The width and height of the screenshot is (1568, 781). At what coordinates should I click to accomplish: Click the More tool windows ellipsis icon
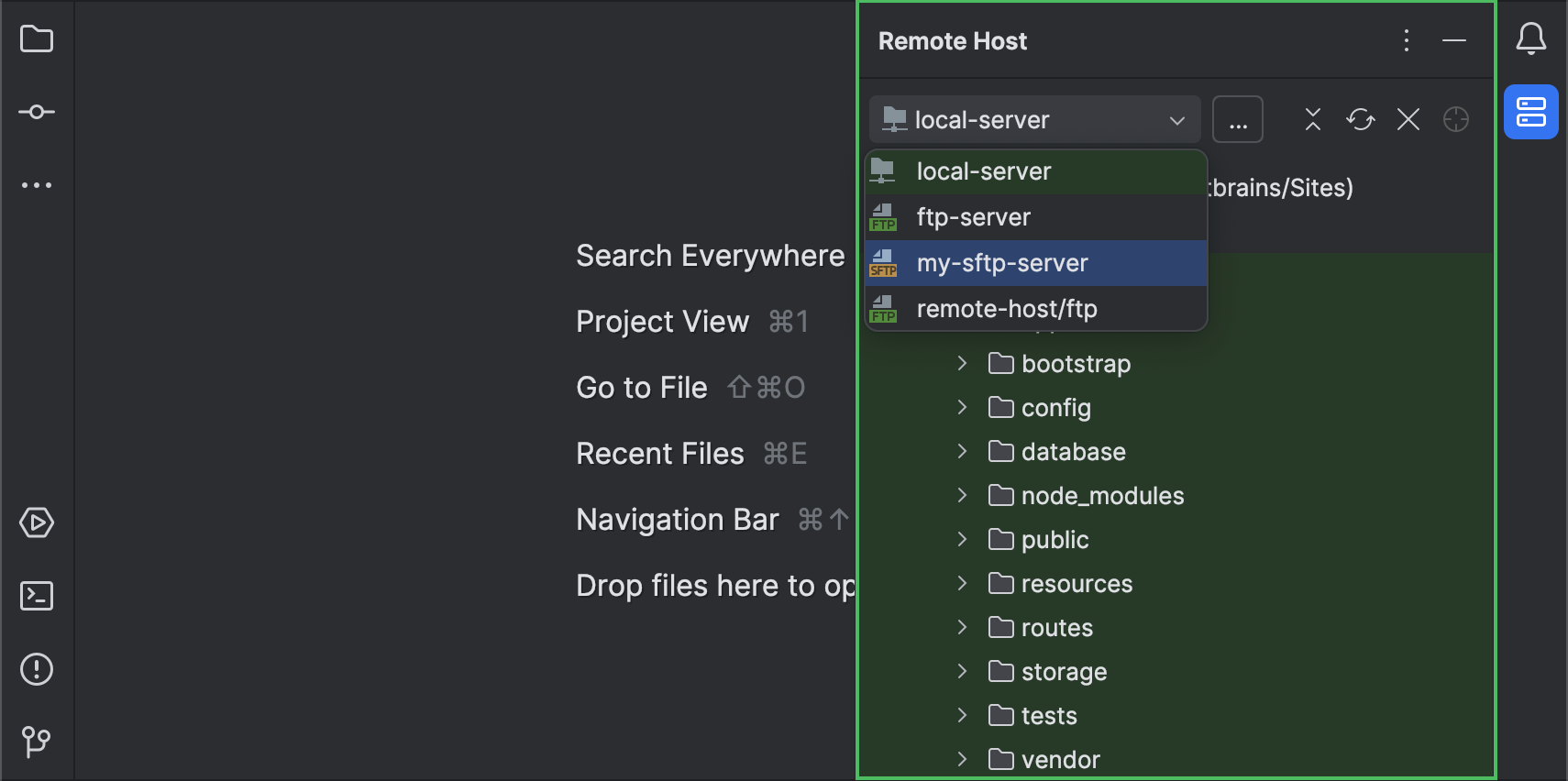click(x=37, y=185)
